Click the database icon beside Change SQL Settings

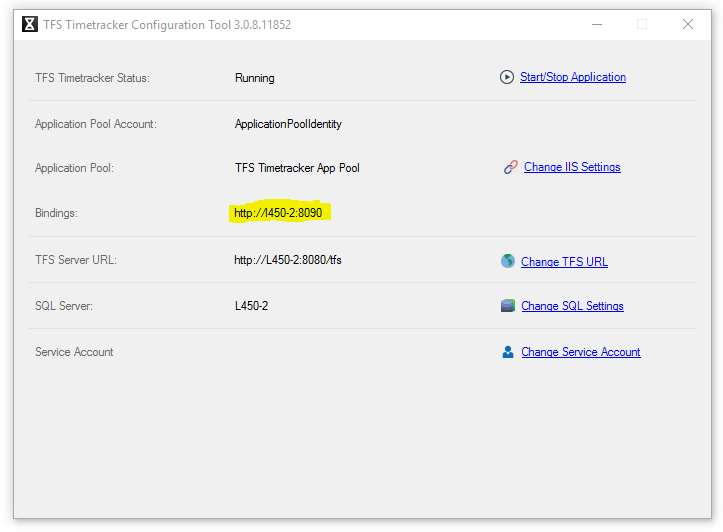pos(508,306)
